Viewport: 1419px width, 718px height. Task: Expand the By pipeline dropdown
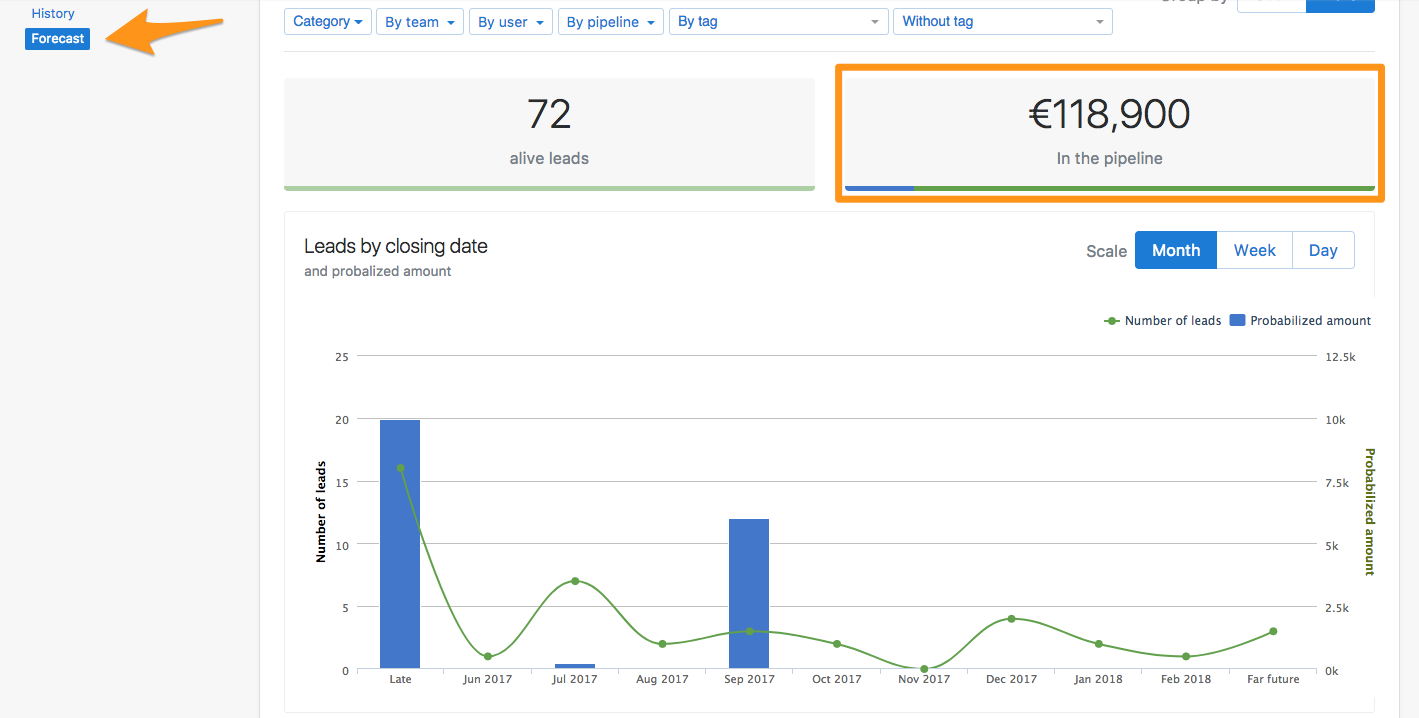pyautogui.click(x=610, y=22)
